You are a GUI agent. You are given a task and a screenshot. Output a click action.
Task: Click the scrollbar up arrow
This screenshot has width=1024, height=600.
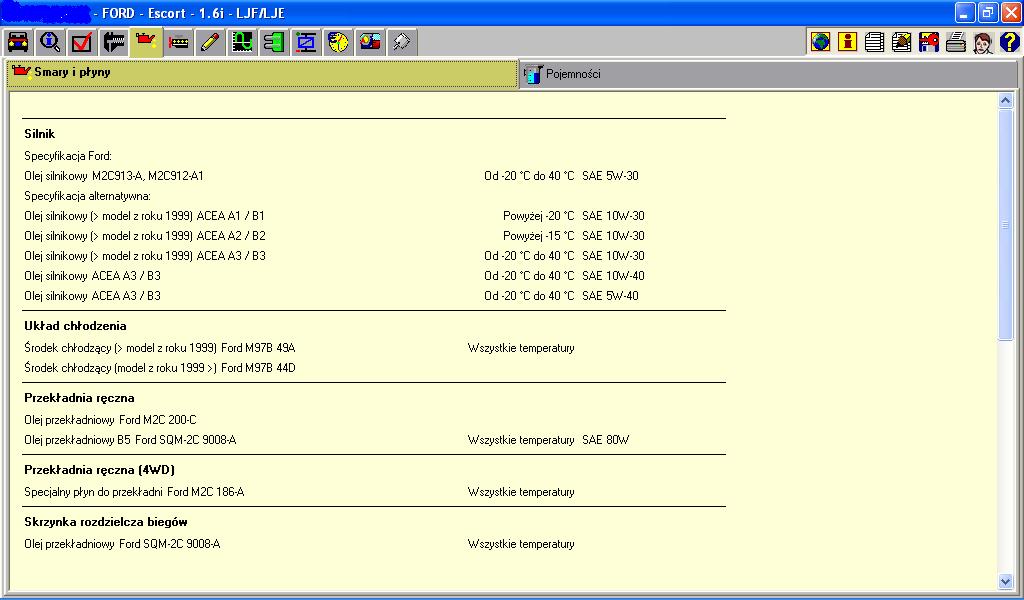(x=1006, y=101)
